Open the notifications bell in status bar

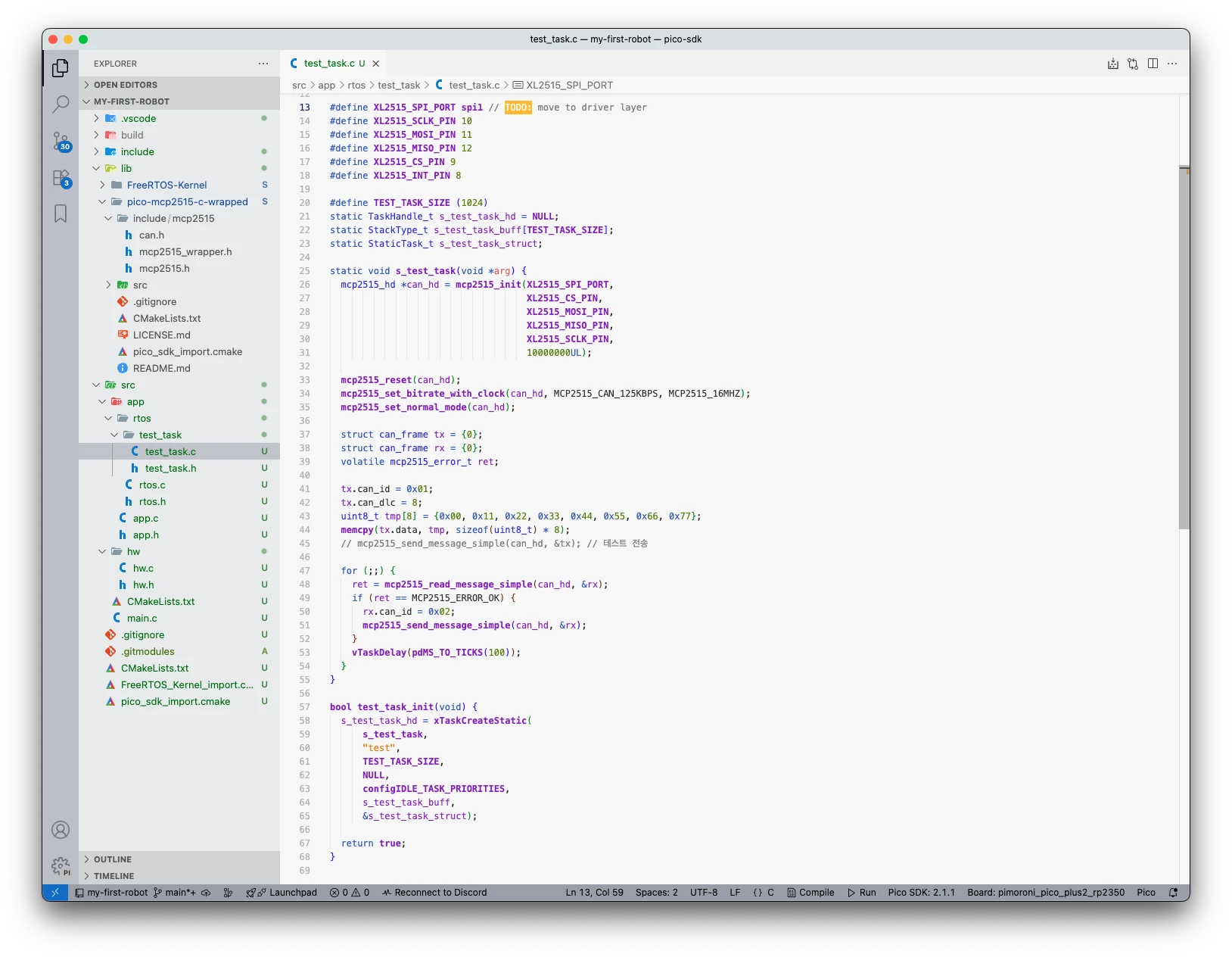click(1173, 893)
